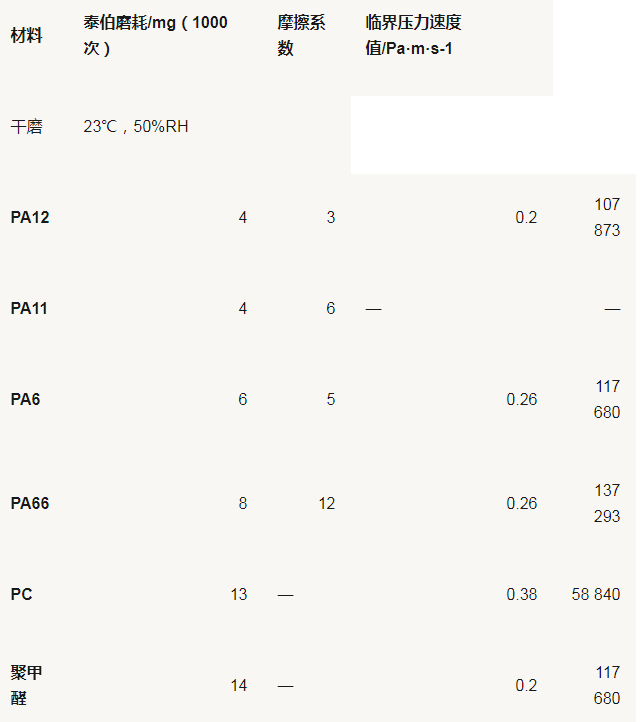Select the 泰伯磨耗/mg header cell
643x722 pixels.
(155, 36)
